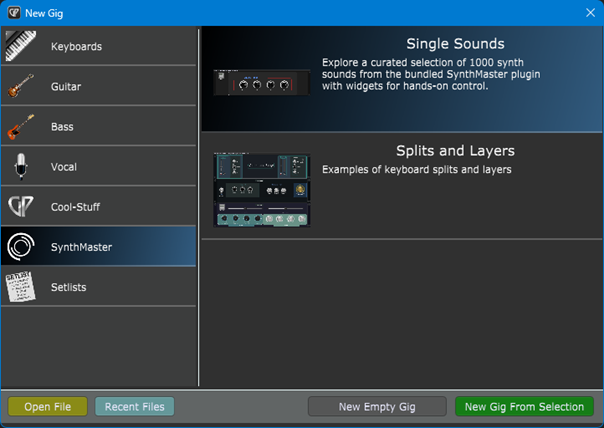
Task: Click the microphone icon for Vocal
Action: 21,166
